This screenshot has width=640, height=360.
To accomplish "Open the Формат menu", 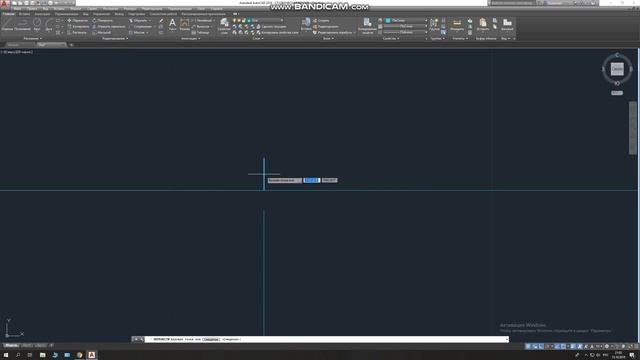I will click(76, 9).
